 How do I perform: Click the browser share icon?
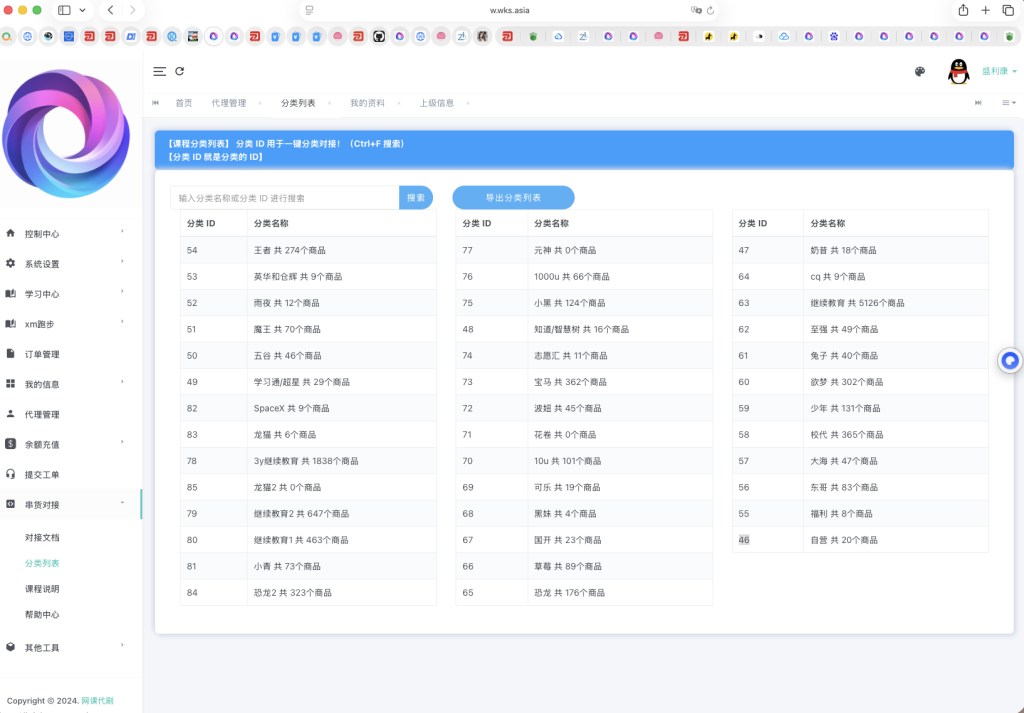pyautogui.click(x=963, y=10)
